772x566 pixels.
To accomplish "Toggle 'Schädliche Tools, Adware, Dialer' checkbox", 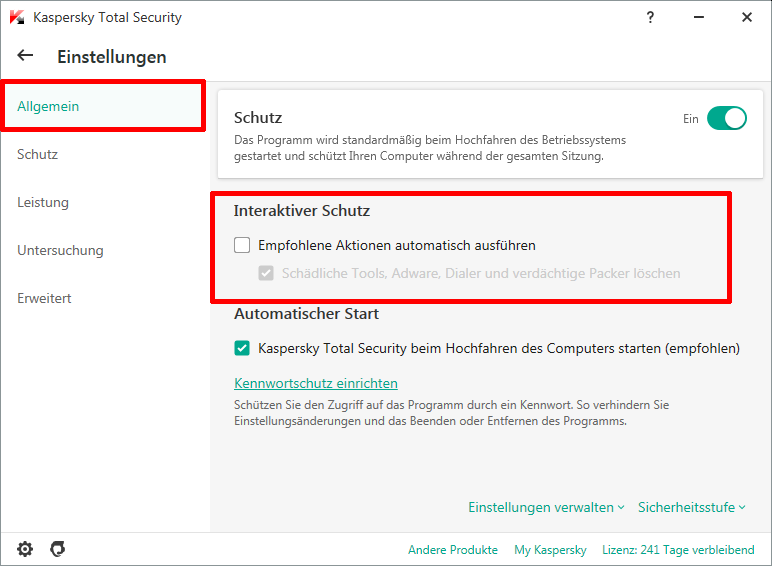I will pos(266,273).
